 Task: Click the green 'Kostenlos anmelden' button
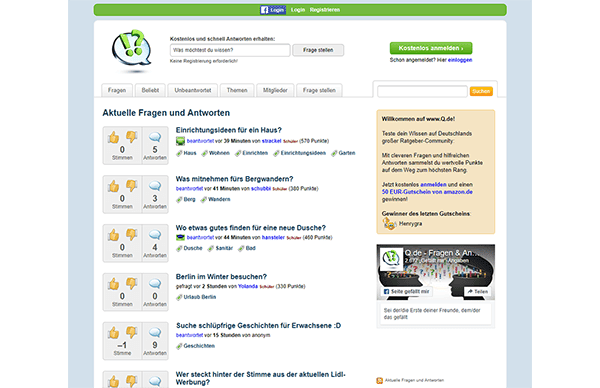(x=431, y=48)
